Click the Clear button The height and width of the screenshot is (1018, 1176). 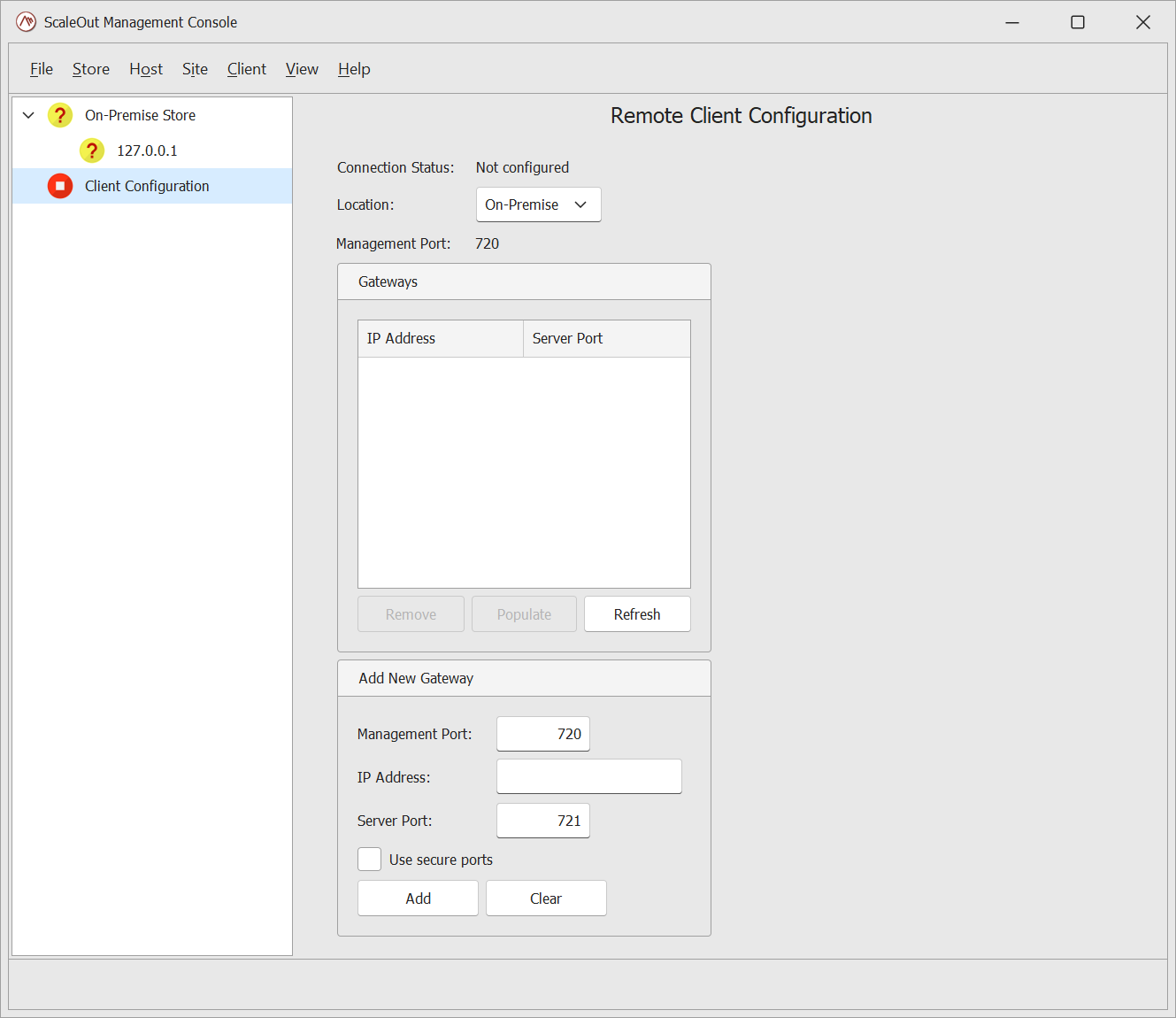[546, 898]
